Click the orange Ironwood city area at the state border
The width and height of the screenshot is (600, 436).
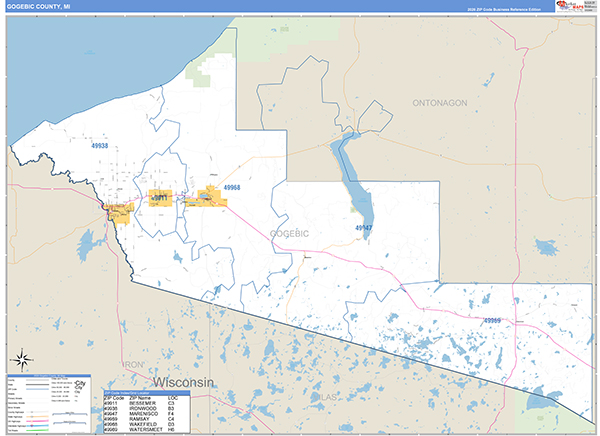[x=119, y=214]
